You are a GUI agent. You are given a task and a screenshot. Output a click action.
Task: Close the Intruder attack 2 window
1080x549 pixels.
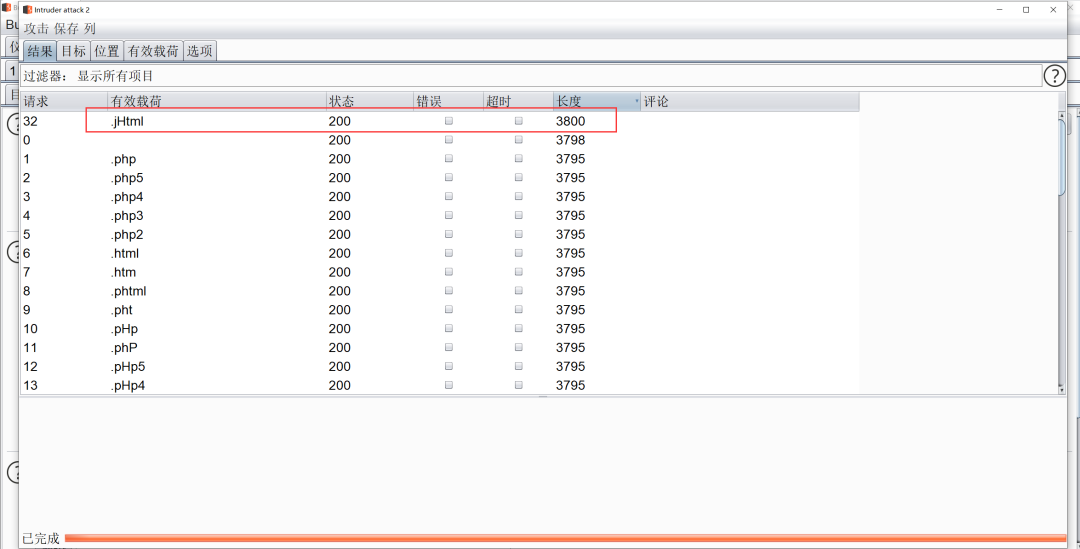[x=1054, y=9]
